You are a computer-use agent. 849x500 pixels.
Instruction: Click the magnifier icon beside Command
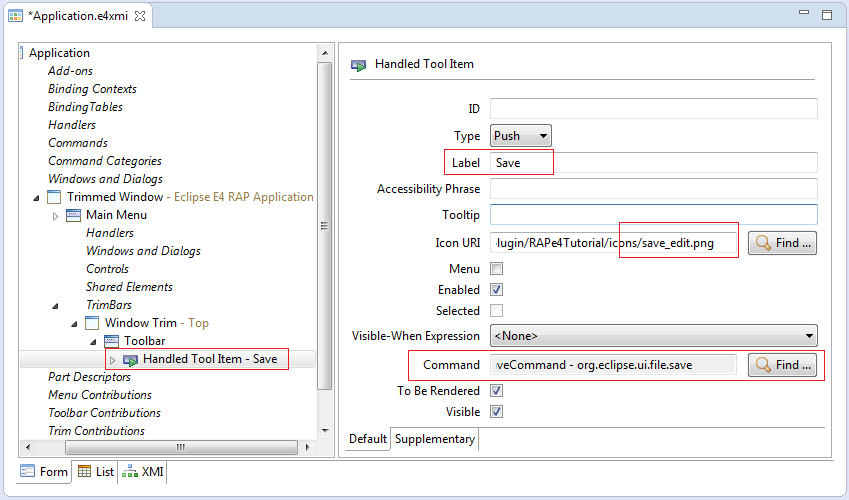coord(763,365)
